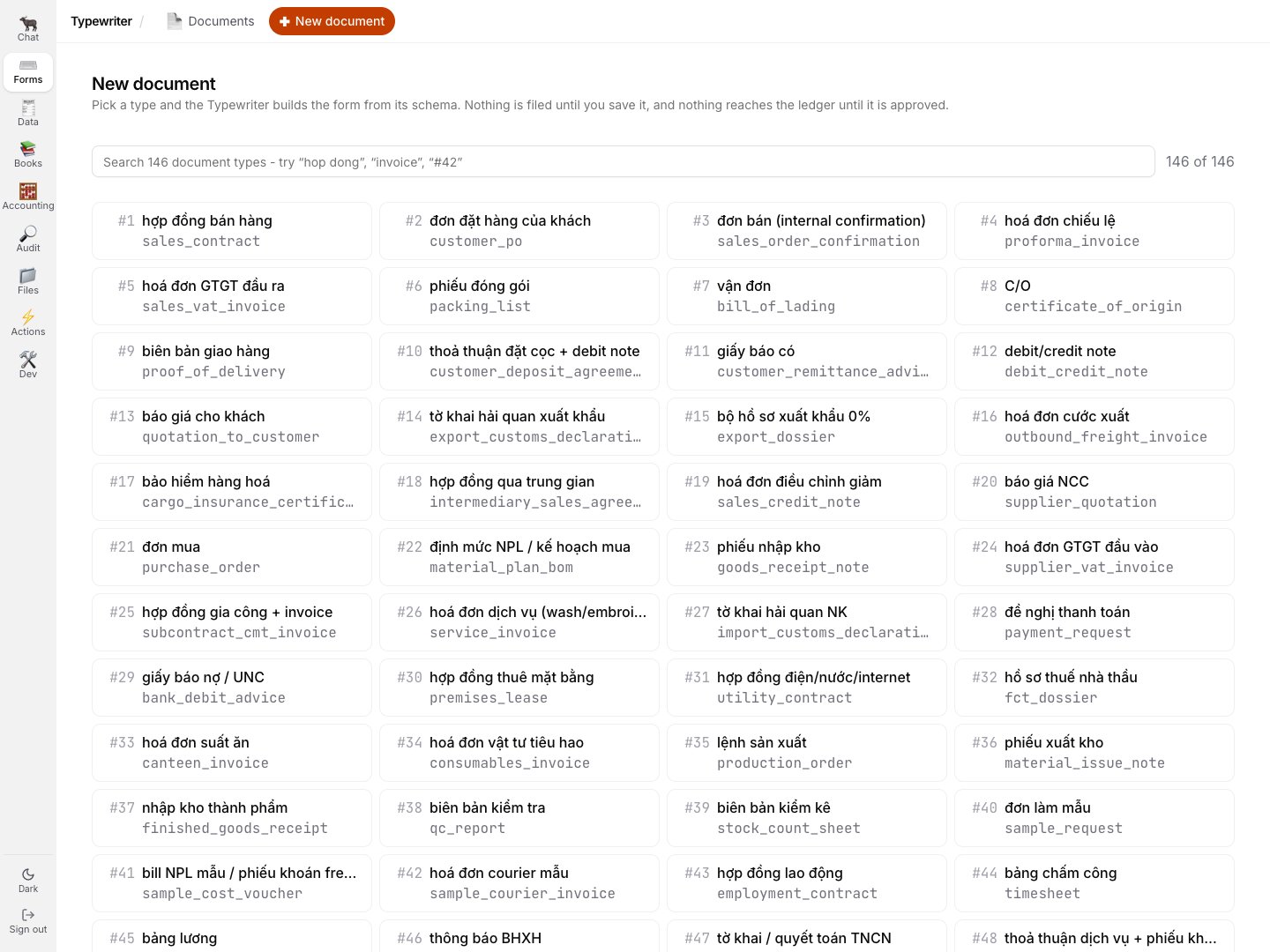Open #11 giấy báo có card
This screenshot has width=1270, height=952.
(807, 361)
